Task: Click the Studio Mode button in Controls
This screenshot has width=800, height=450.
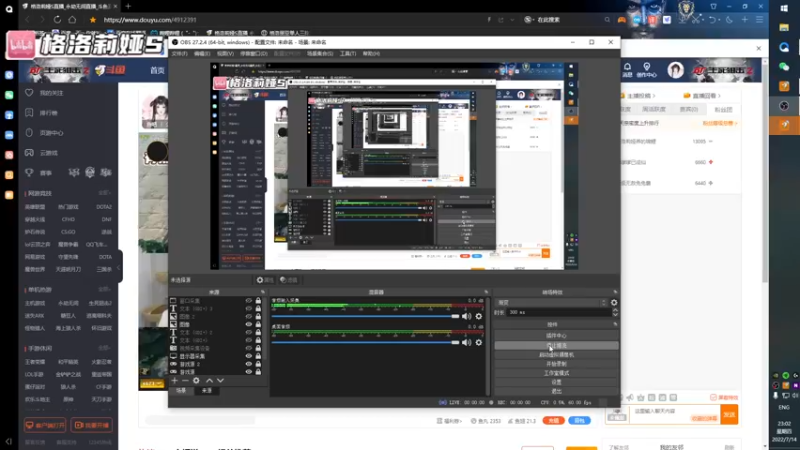Action: [x=556, y=373]
